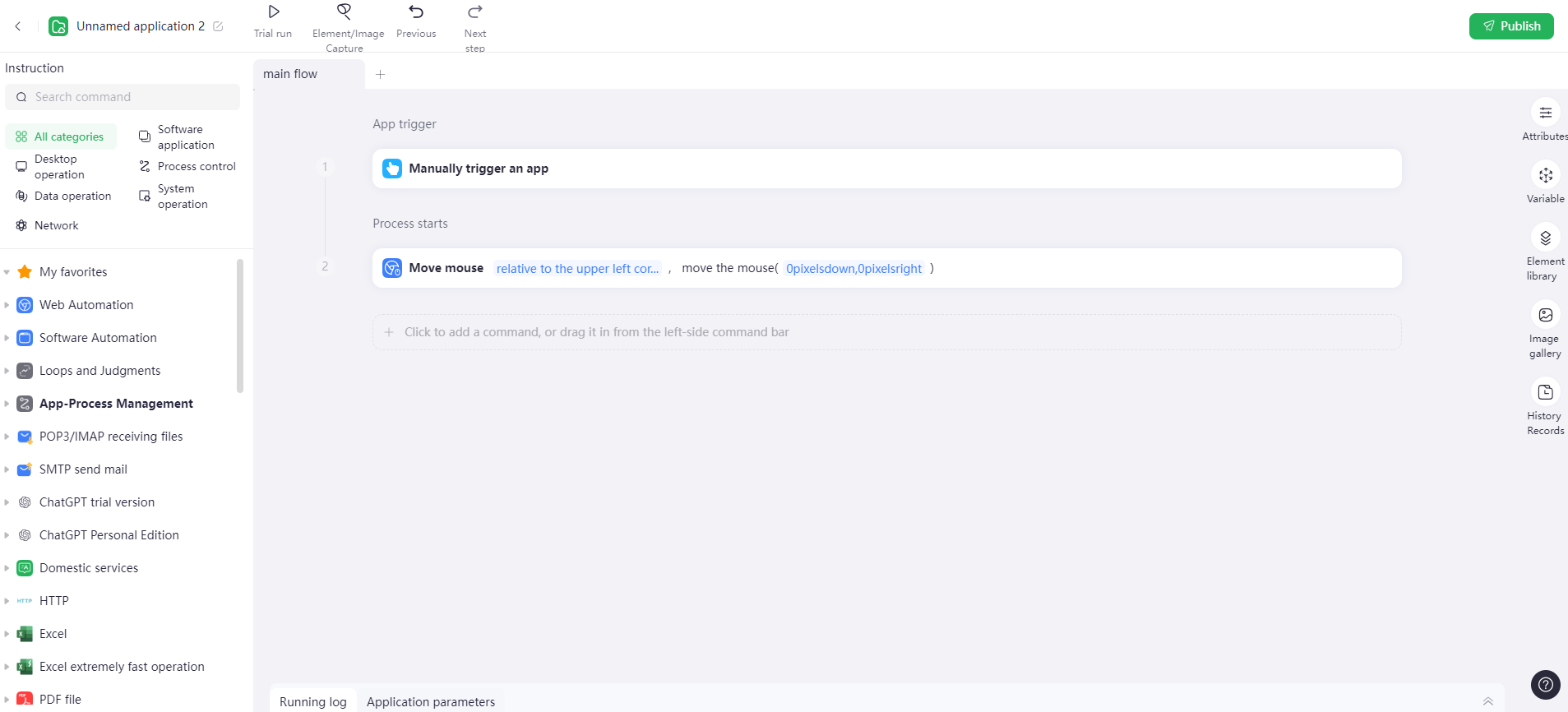This screenshot has width=1568, height=712.
Task: Click the SMTP send mail icon
Action: tap(25, 469)
